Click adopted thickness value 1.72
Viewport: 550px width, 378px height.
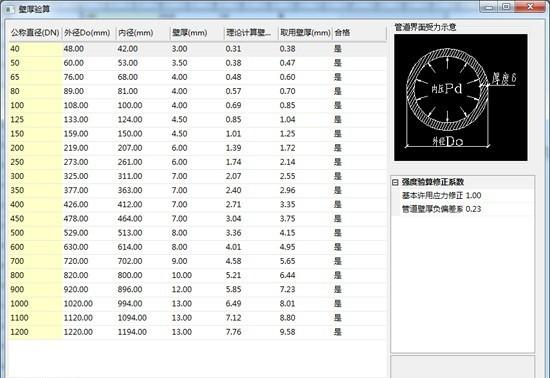pyautogui.click(x=287, y=148)
